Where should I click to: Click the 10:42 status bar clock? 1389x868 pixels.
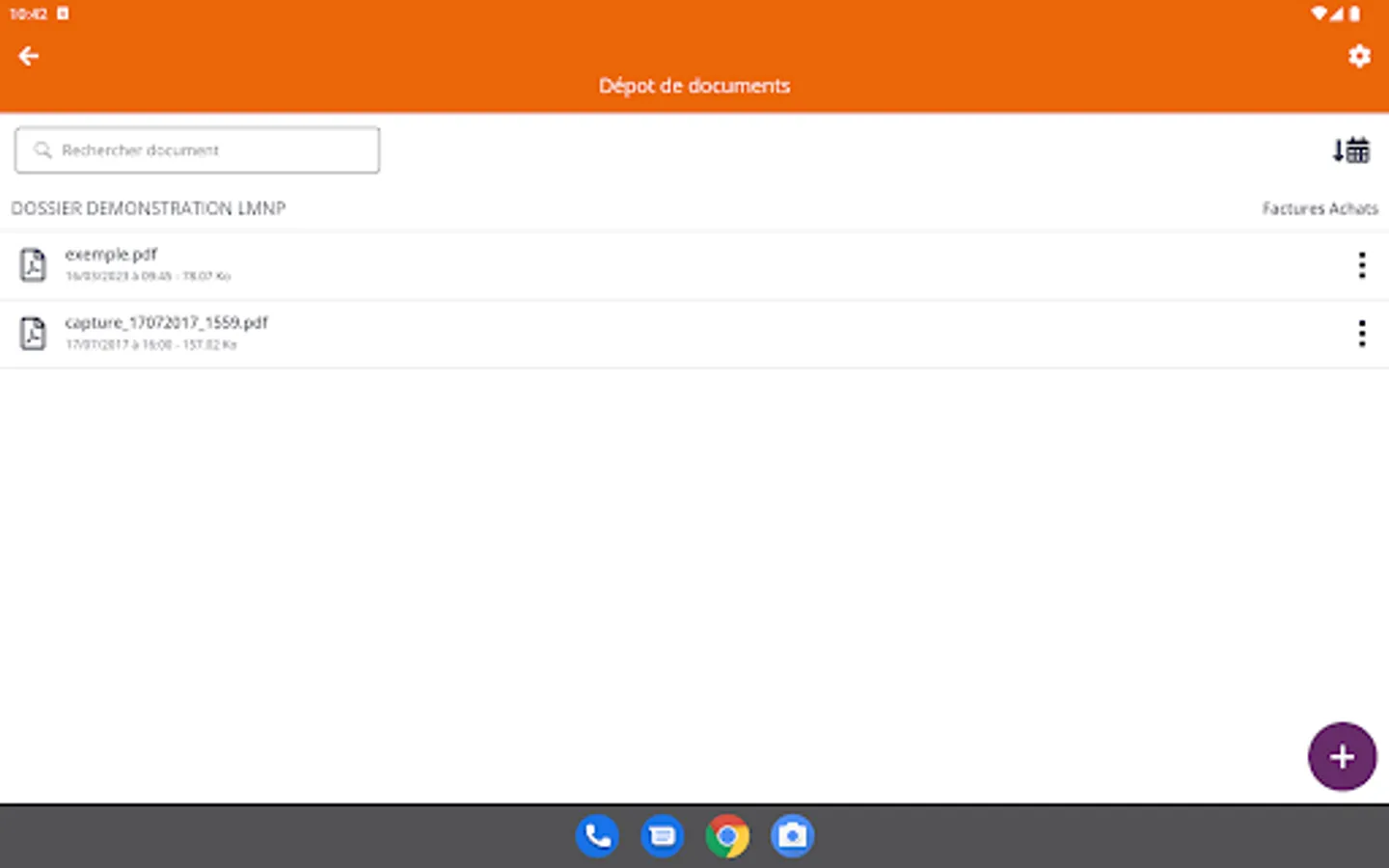[x=28, y=14]
